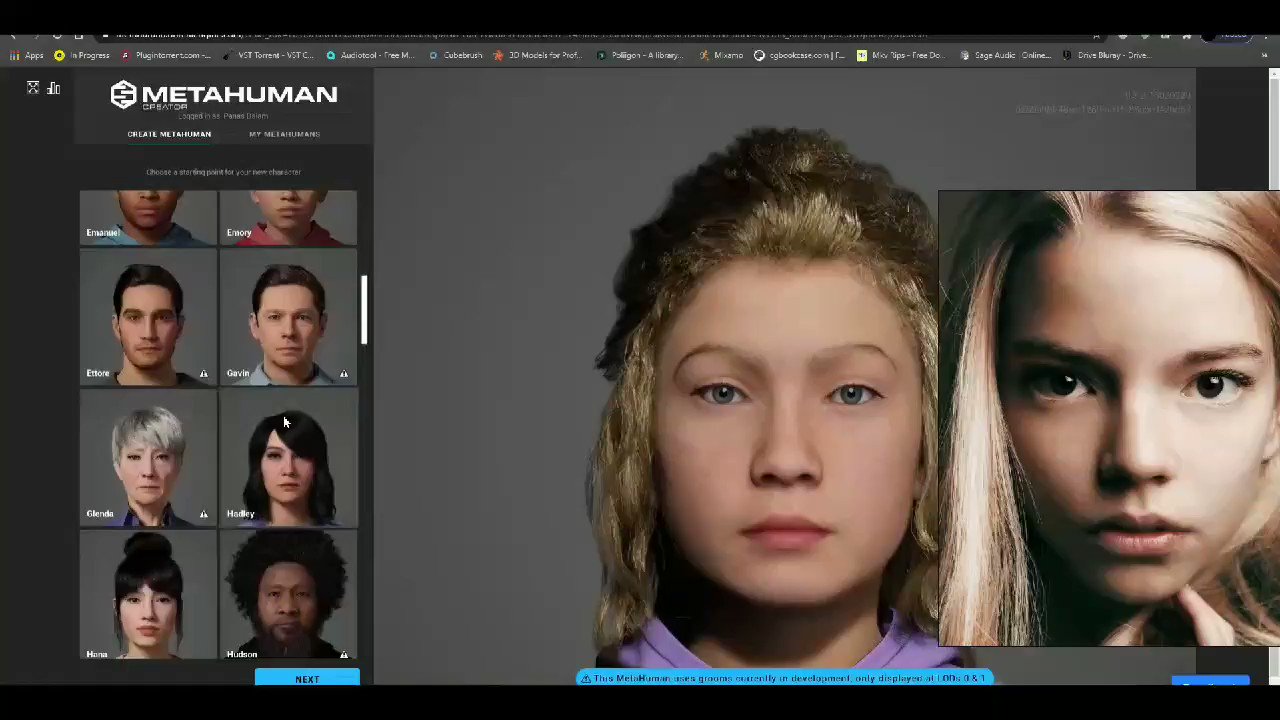Viewport: 1280px width, 720px height.
Task: Open the VST Torrent bookmark
Action: (x=268, y=55)
